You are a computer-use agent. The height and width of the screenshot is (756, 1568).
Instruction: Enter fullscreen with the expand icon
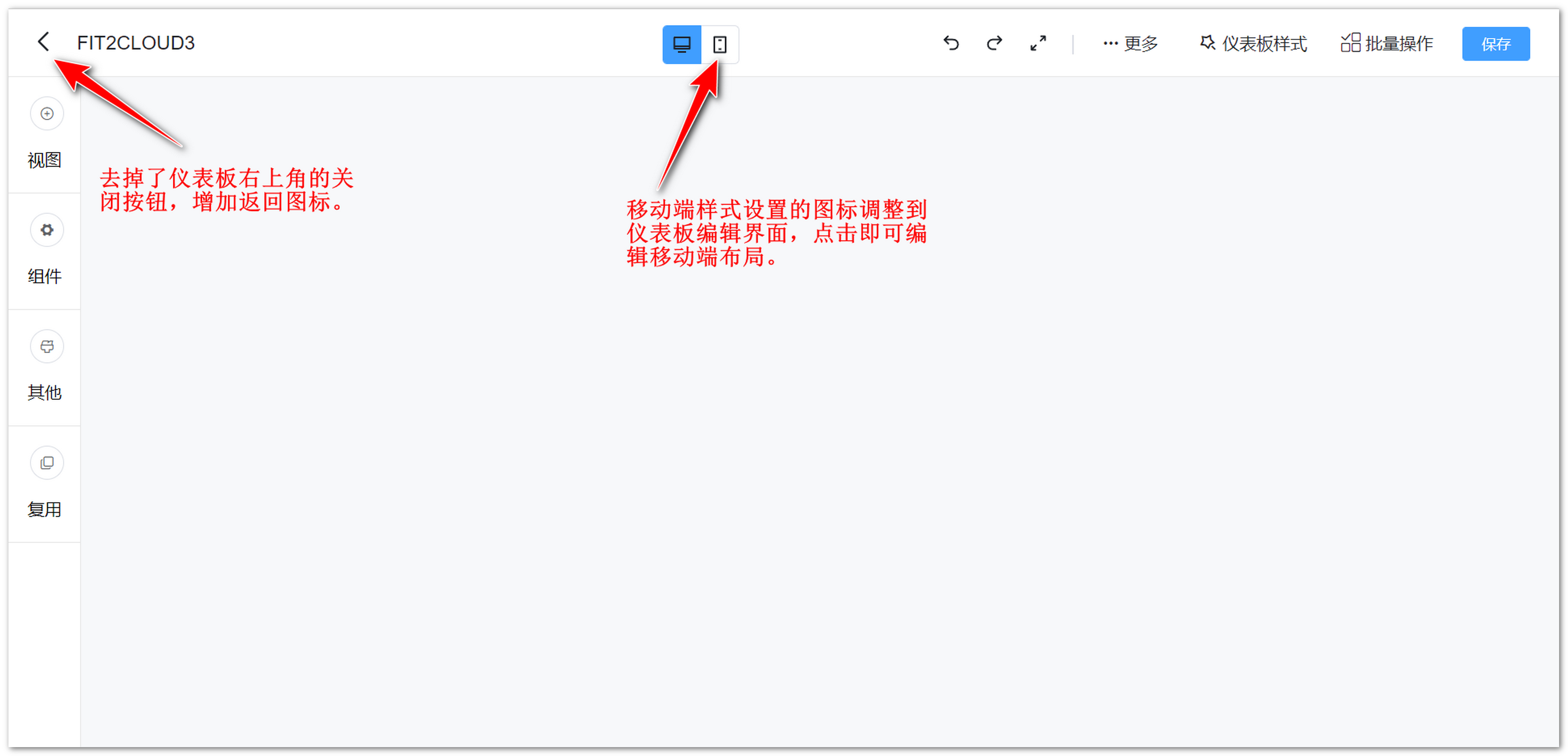1038,43
